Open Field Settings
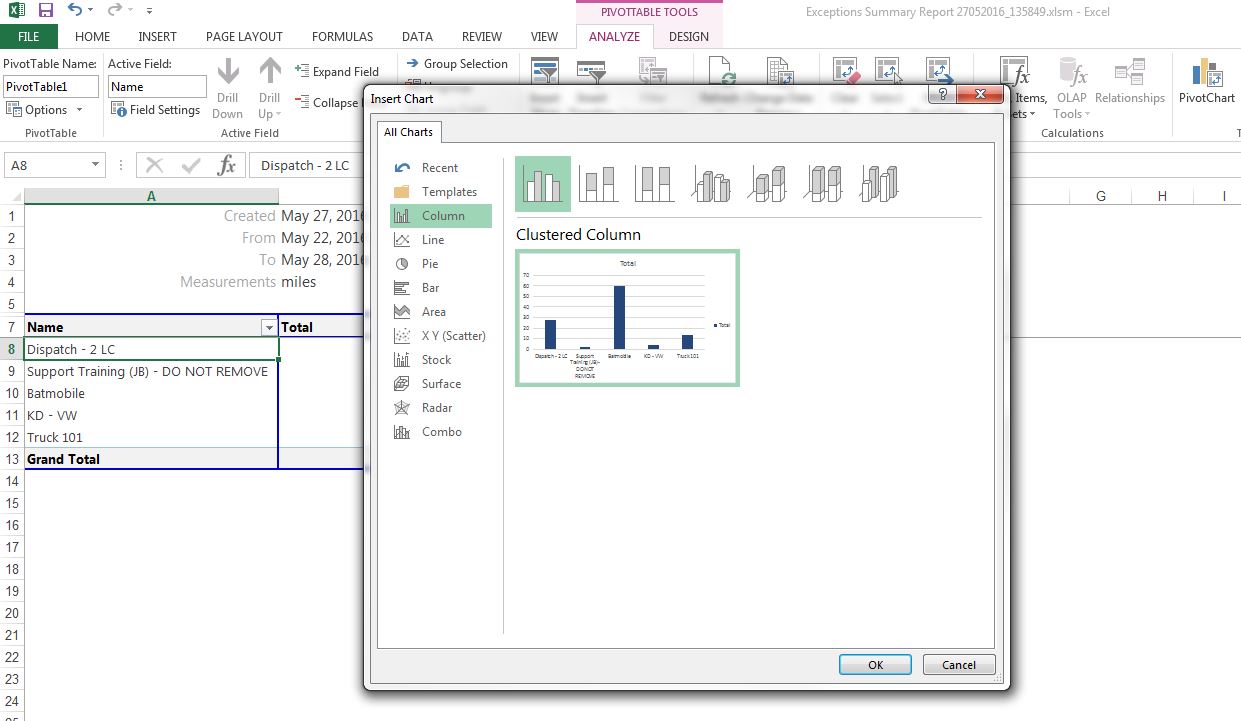 (157, 110)
